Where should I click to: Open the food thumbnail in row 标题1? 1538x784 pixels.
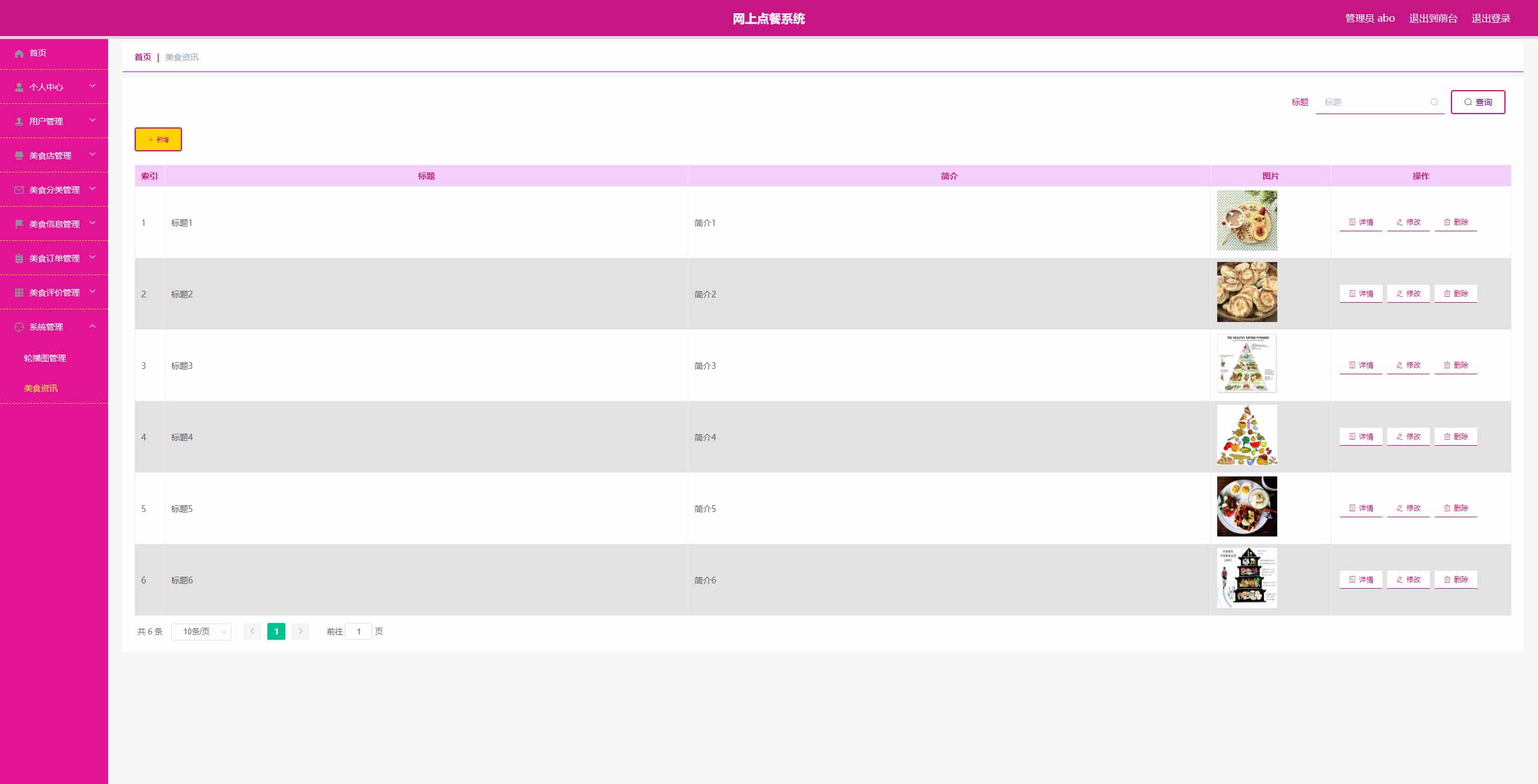point(1247,220)
